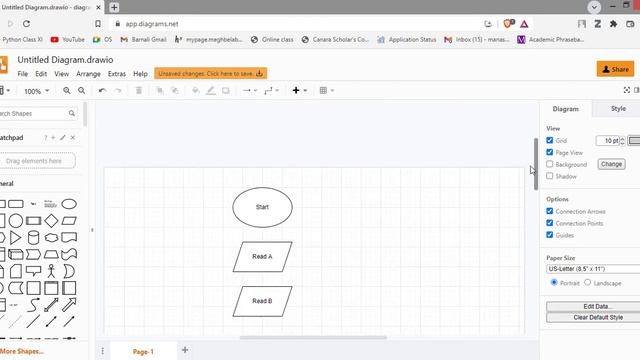Click the fullscreen icon in the toolbar

[x=627, y=90]
